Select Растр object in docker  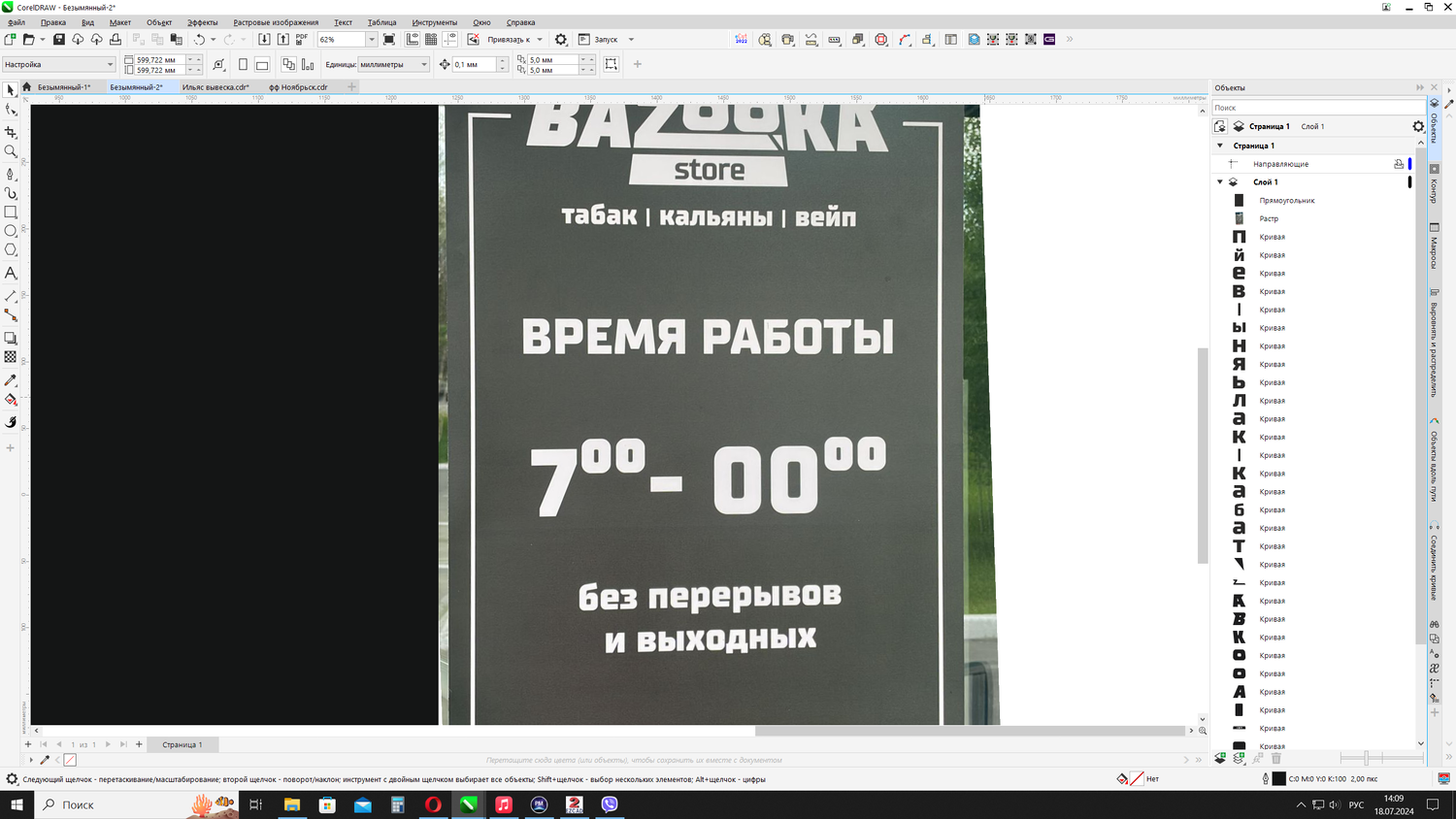click(1269, 219)
